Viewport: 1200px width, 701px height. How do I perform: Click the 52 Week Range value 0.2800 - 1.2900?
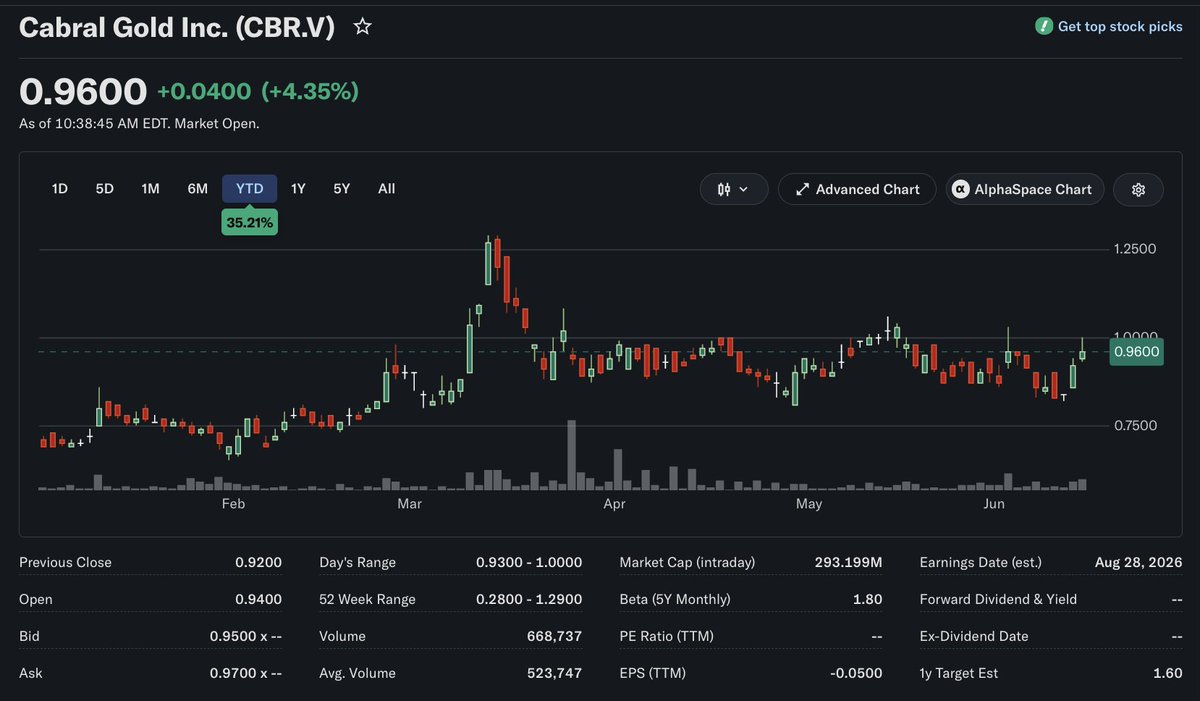point(529,599)
